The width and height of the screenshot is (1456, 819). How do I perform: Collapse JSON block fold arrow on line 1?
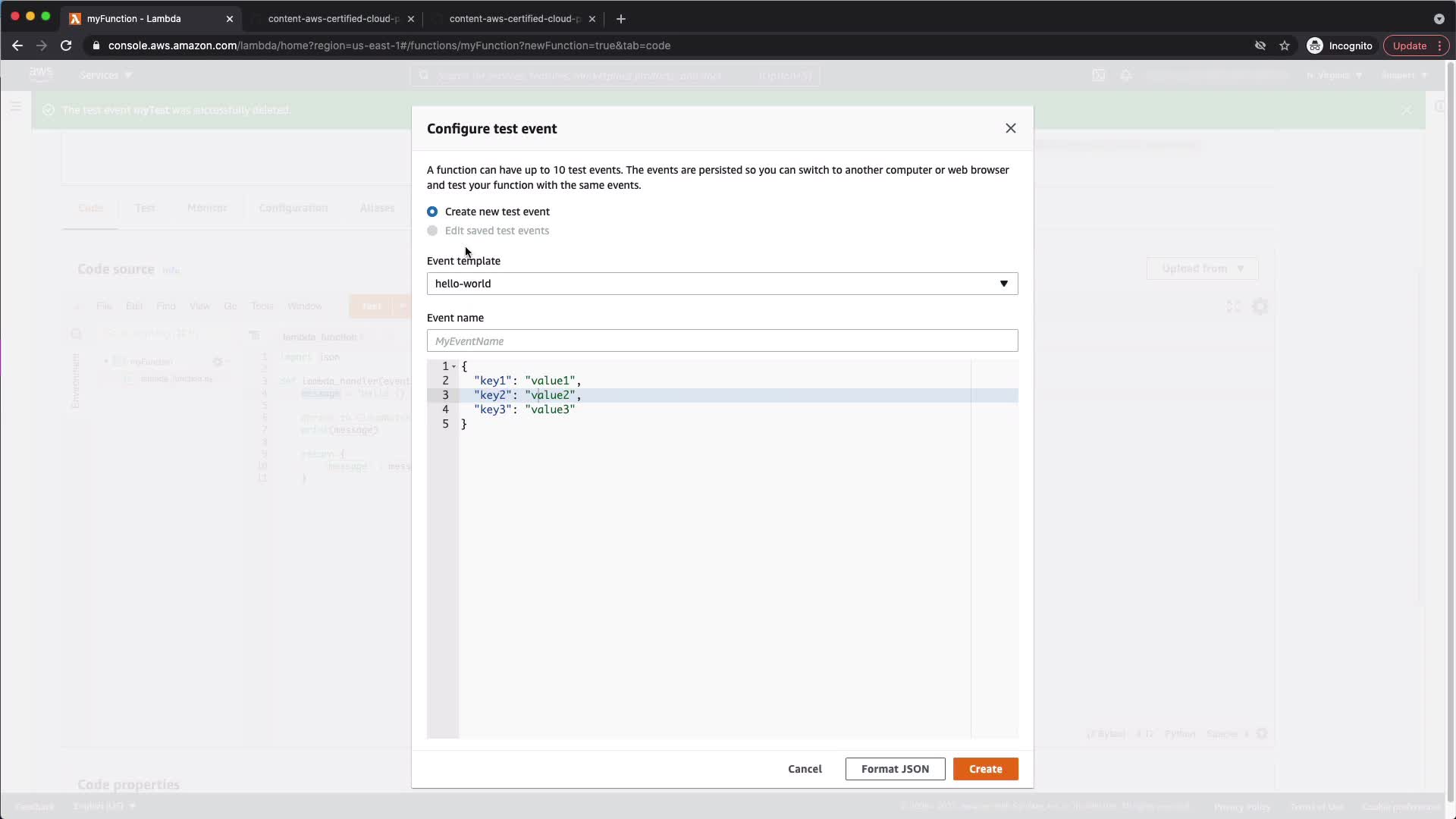pyautogui.click(x=454, y=366)
